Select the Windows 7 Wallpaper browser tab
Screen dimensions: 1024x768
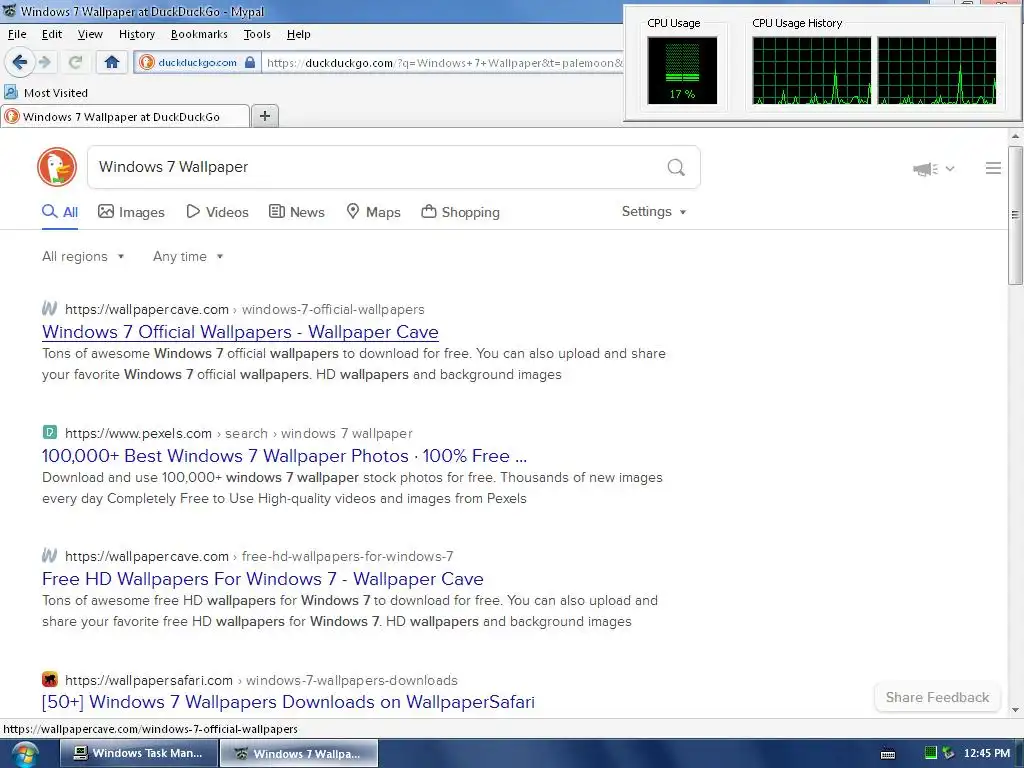pyautogui.click(x=125, y=116)
